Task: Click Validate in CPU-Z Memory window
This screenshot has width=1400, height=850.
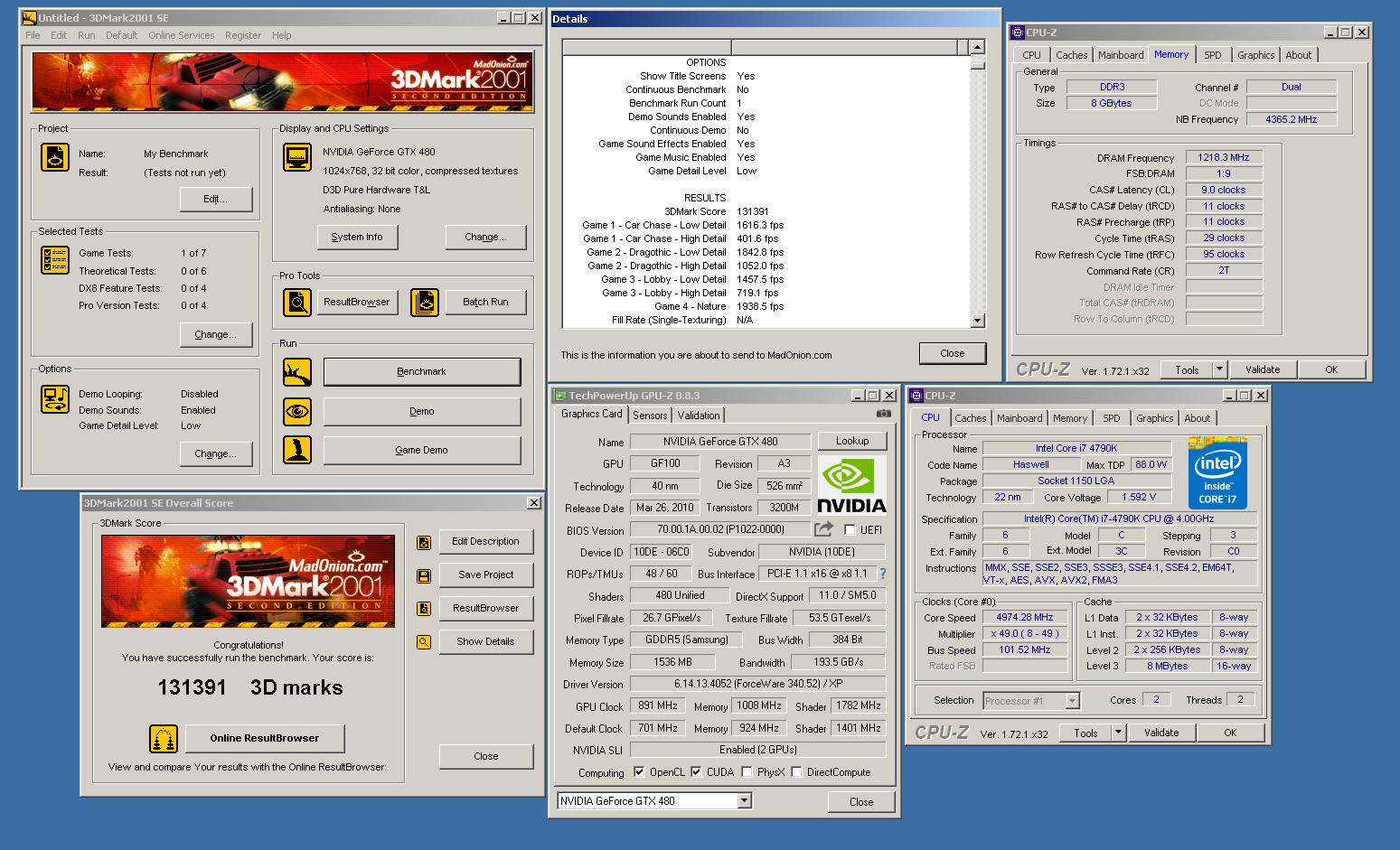Action: click(1263, 369)
